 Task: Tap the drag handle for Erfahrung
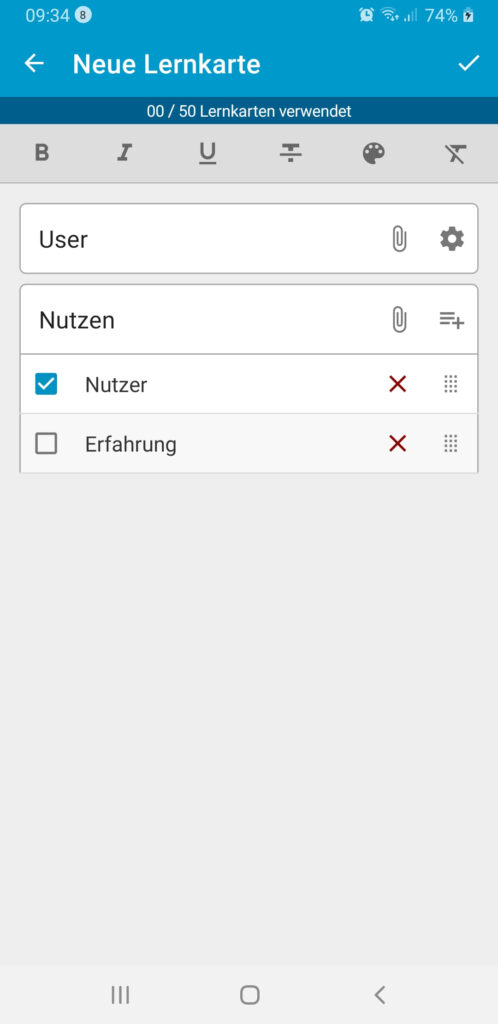click(x=451, y=444)
